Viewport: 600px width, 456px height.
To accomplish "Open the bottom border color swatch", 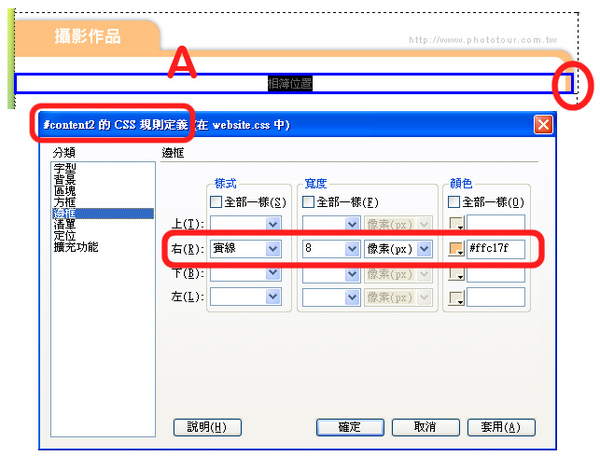I will 457,274.
